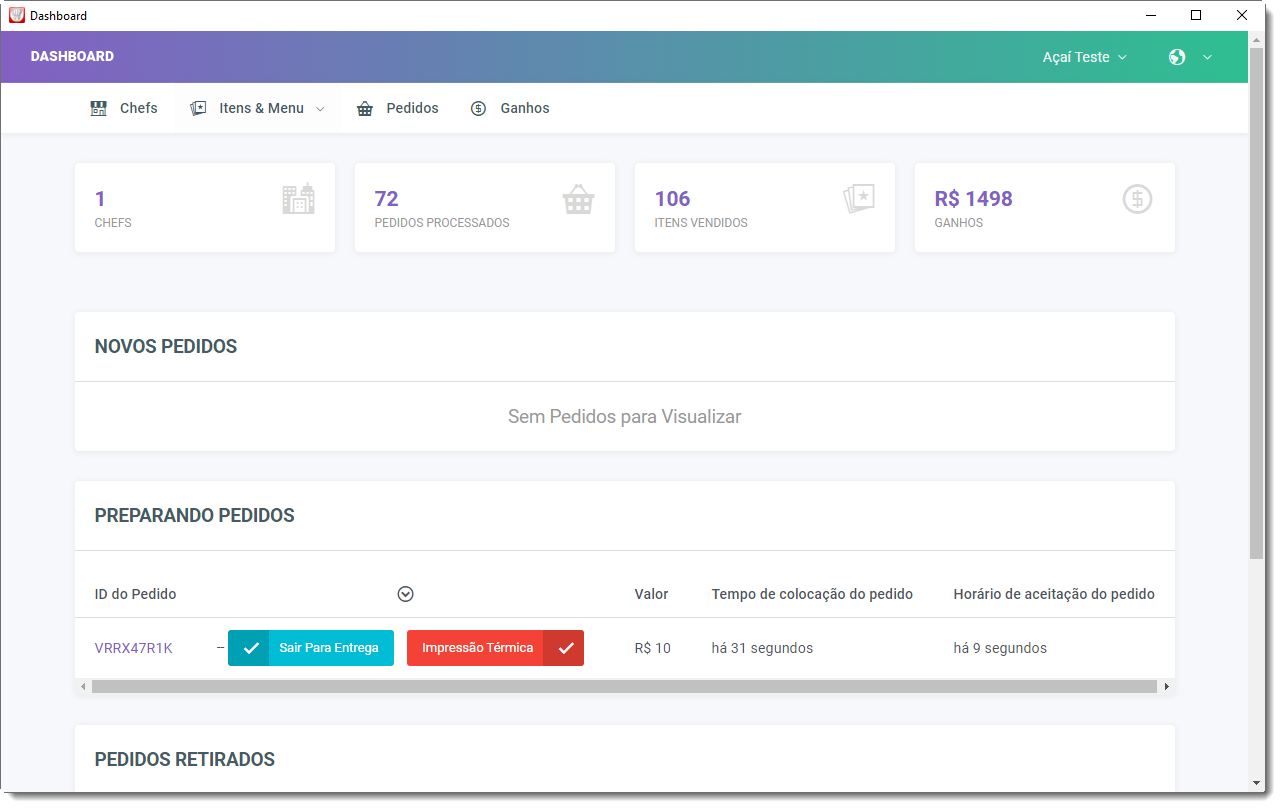Go to the Ganhos menu item

pos(524,108)
